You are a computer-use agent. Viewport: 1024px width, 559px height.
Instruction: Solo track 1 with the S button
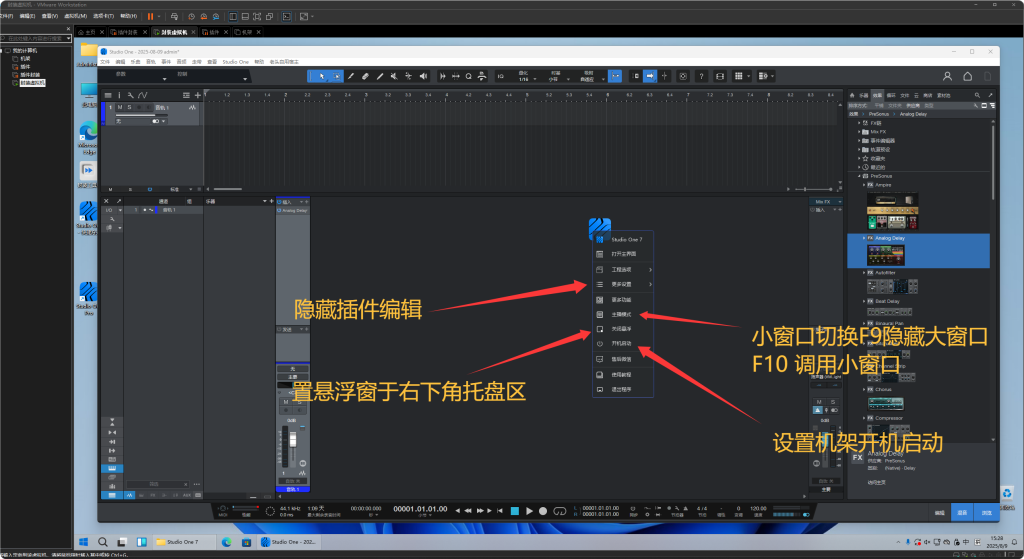[129, 107]
